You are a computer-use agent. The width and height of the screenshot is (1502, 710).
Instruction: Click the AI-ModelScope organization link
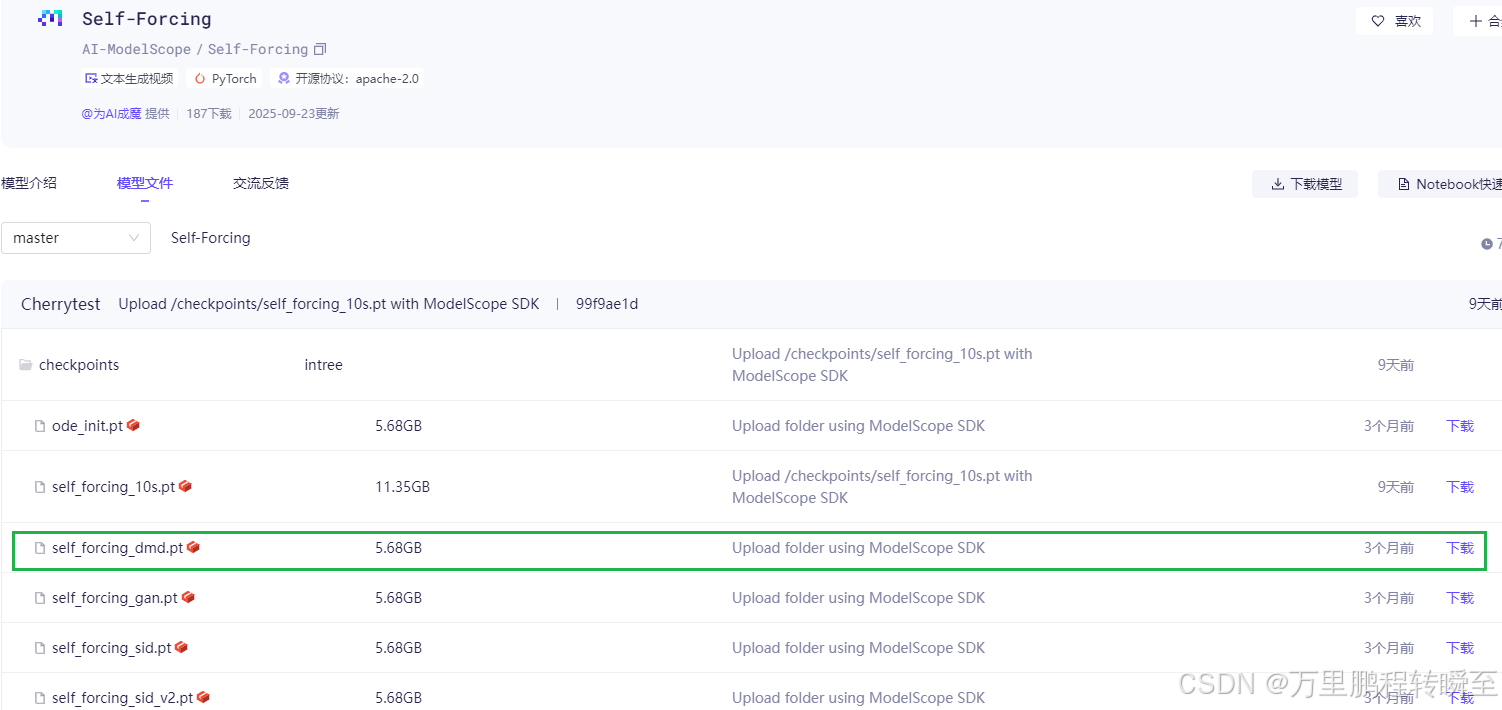click(x=136, y=49)
